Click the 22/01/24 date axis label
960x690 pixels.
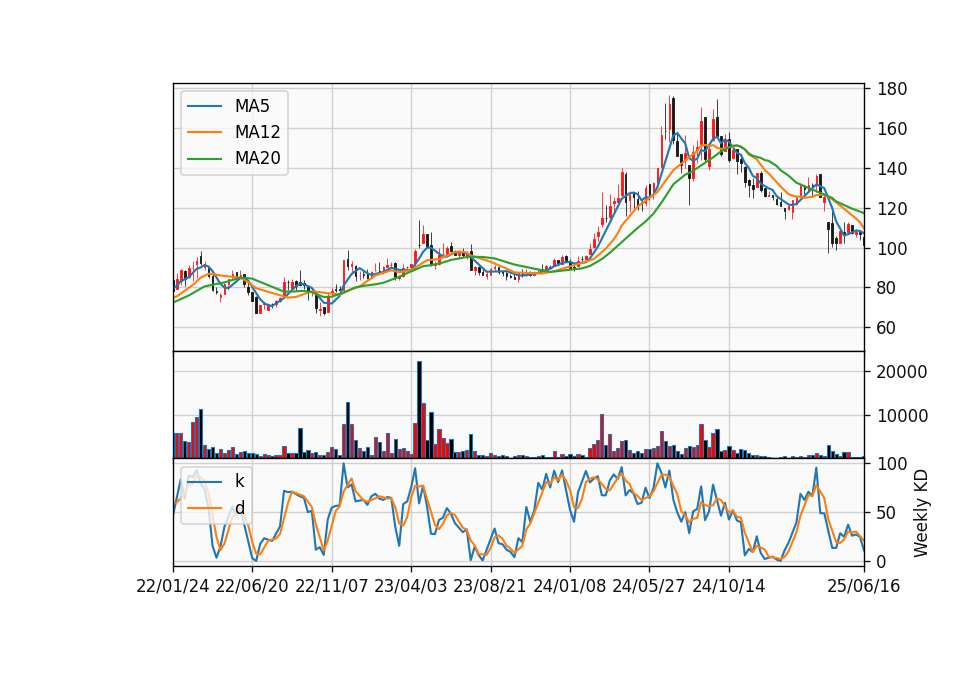tap(173, 586)
